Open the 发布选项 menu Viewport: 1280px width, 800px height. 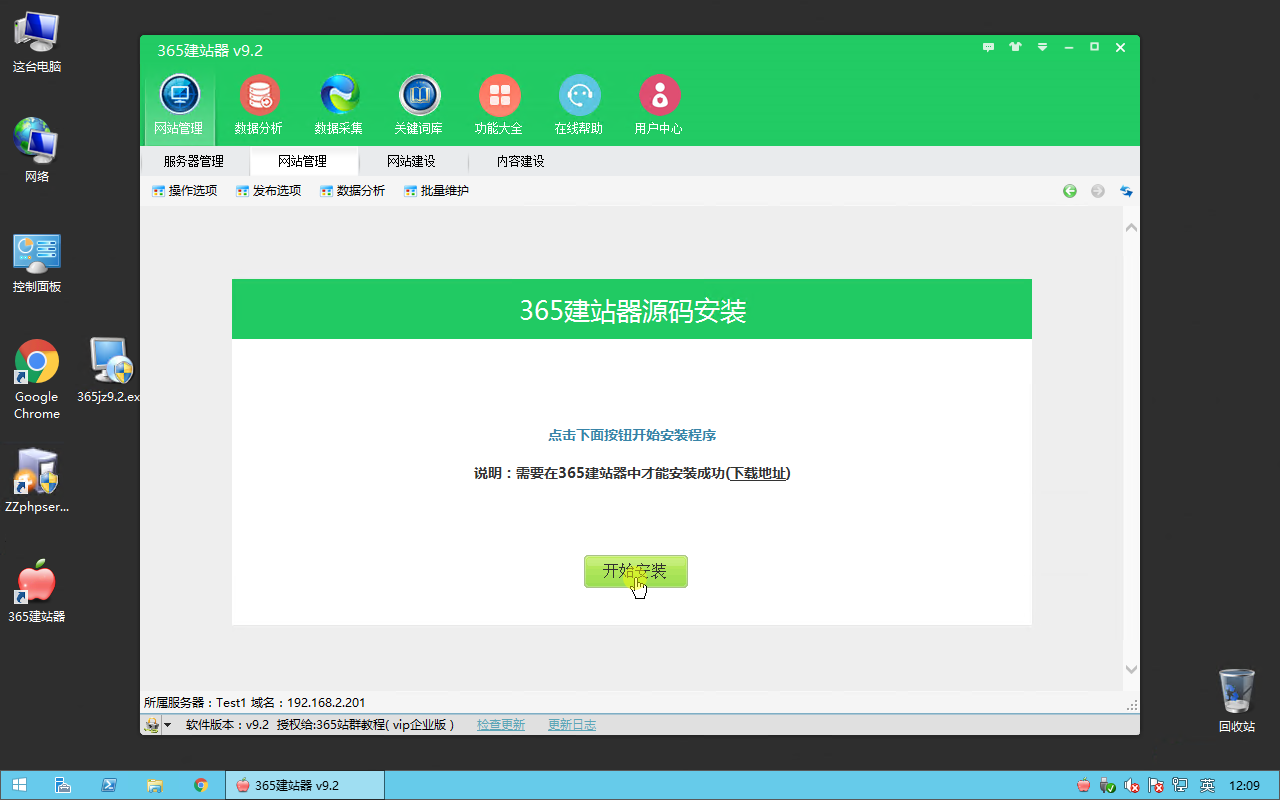pos(268,191)
